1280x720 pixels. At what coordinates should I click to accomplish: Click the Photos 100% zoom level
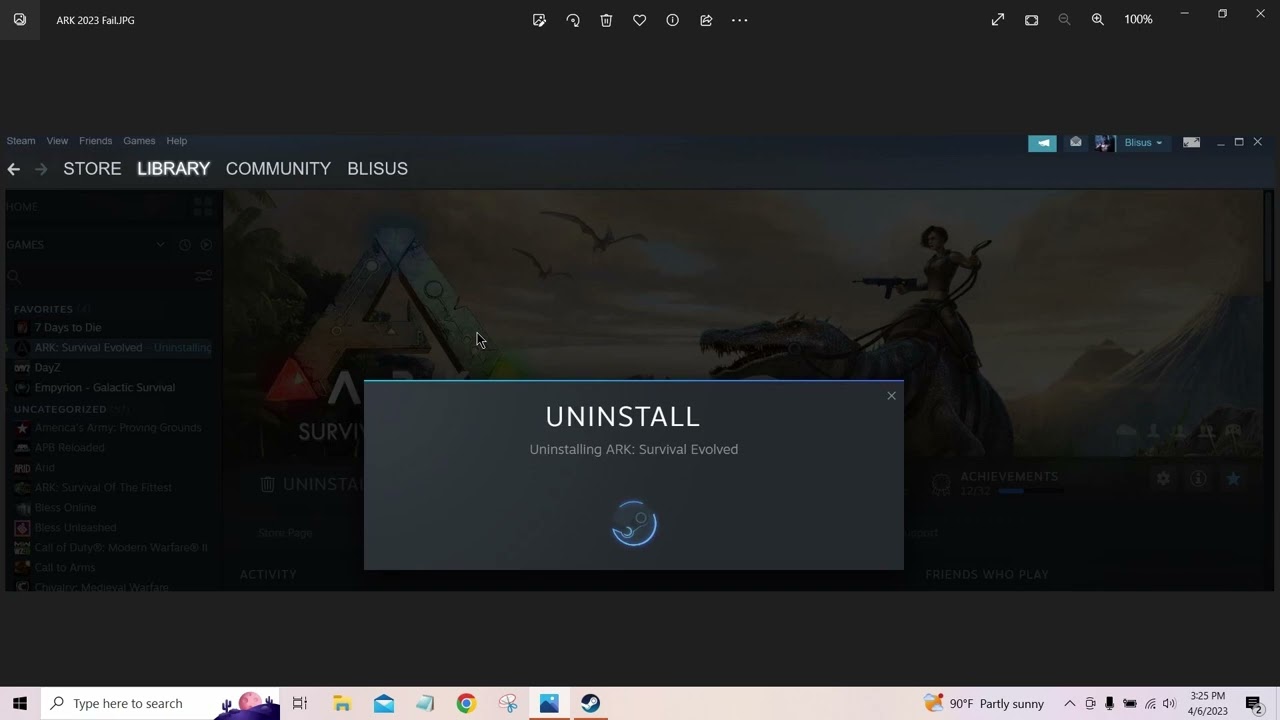click(1138, 20)
